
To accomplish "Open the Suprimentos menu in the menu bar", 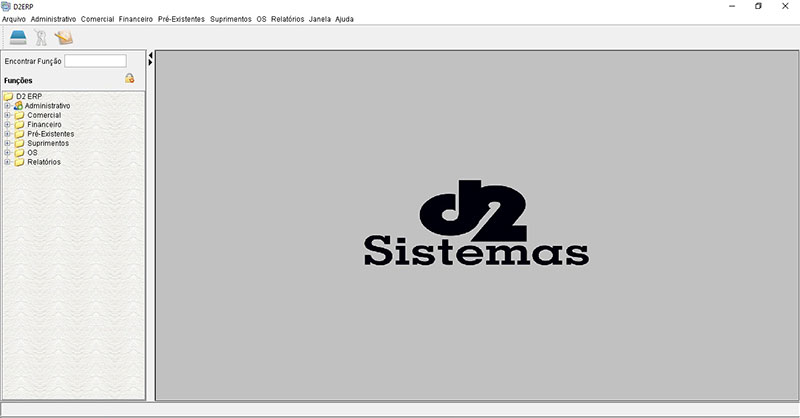I will pos(231,19).
